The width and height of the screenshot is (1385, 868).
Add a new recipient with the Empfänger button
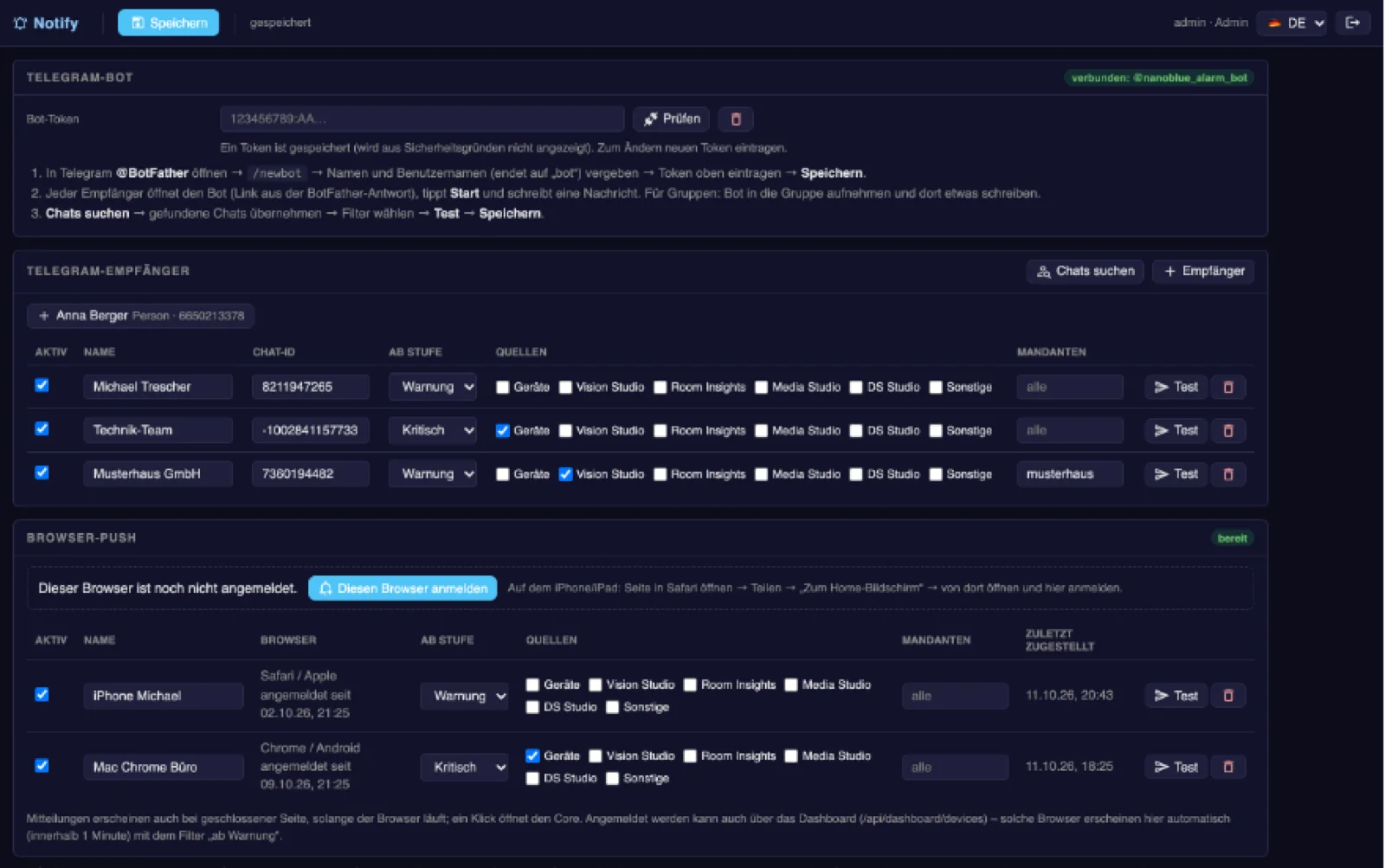[x=1203, y=272]
